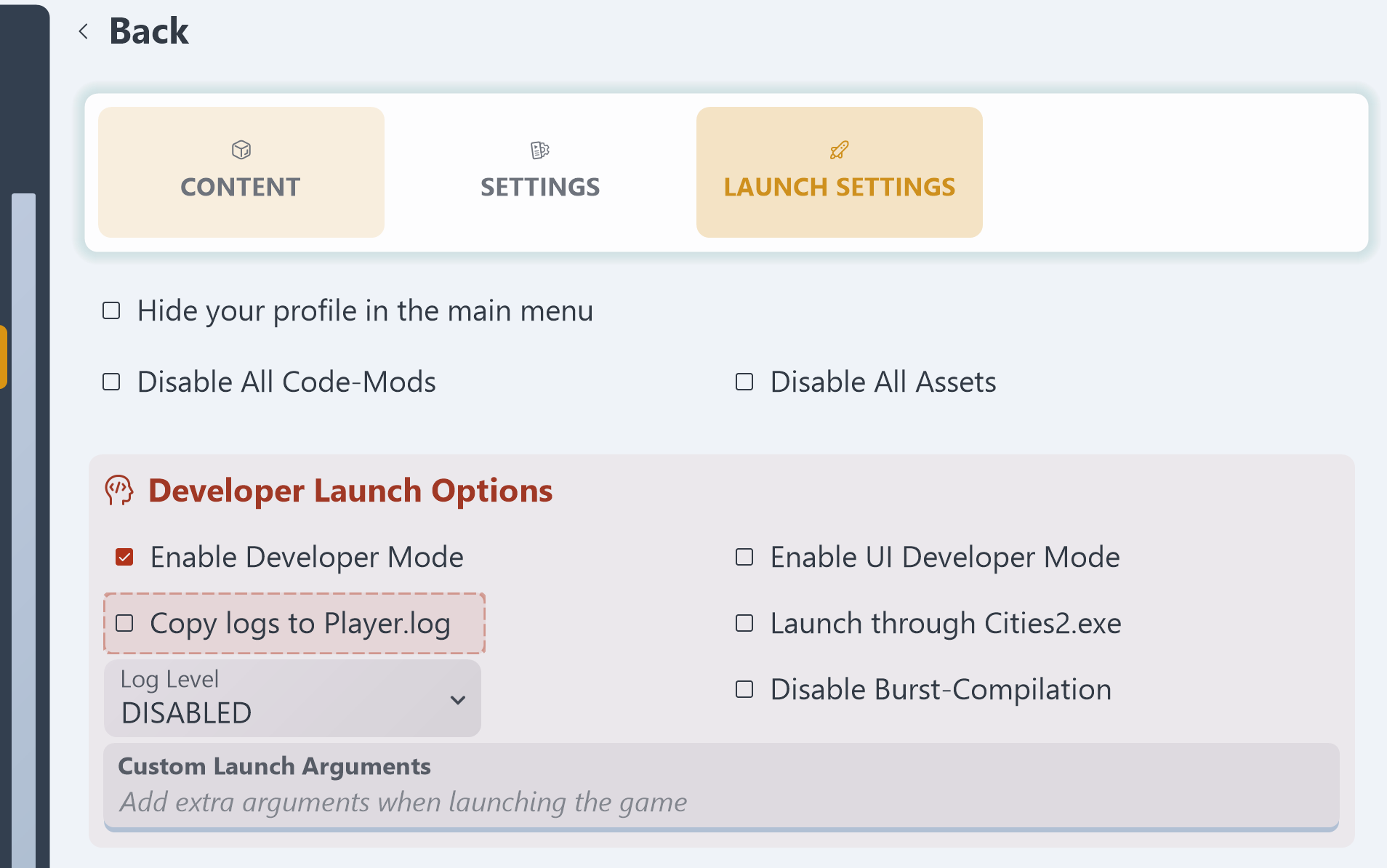The image size is (1387, 868).
Task: Click the Content cube icon
Action: [x=241, y=150]
